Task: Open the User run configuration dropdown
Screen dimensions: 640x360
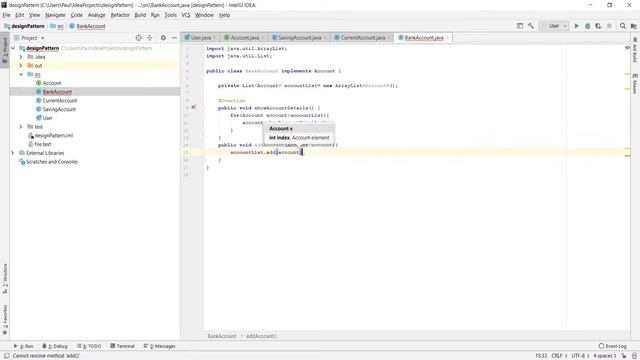Action: (x=554, y=26)
